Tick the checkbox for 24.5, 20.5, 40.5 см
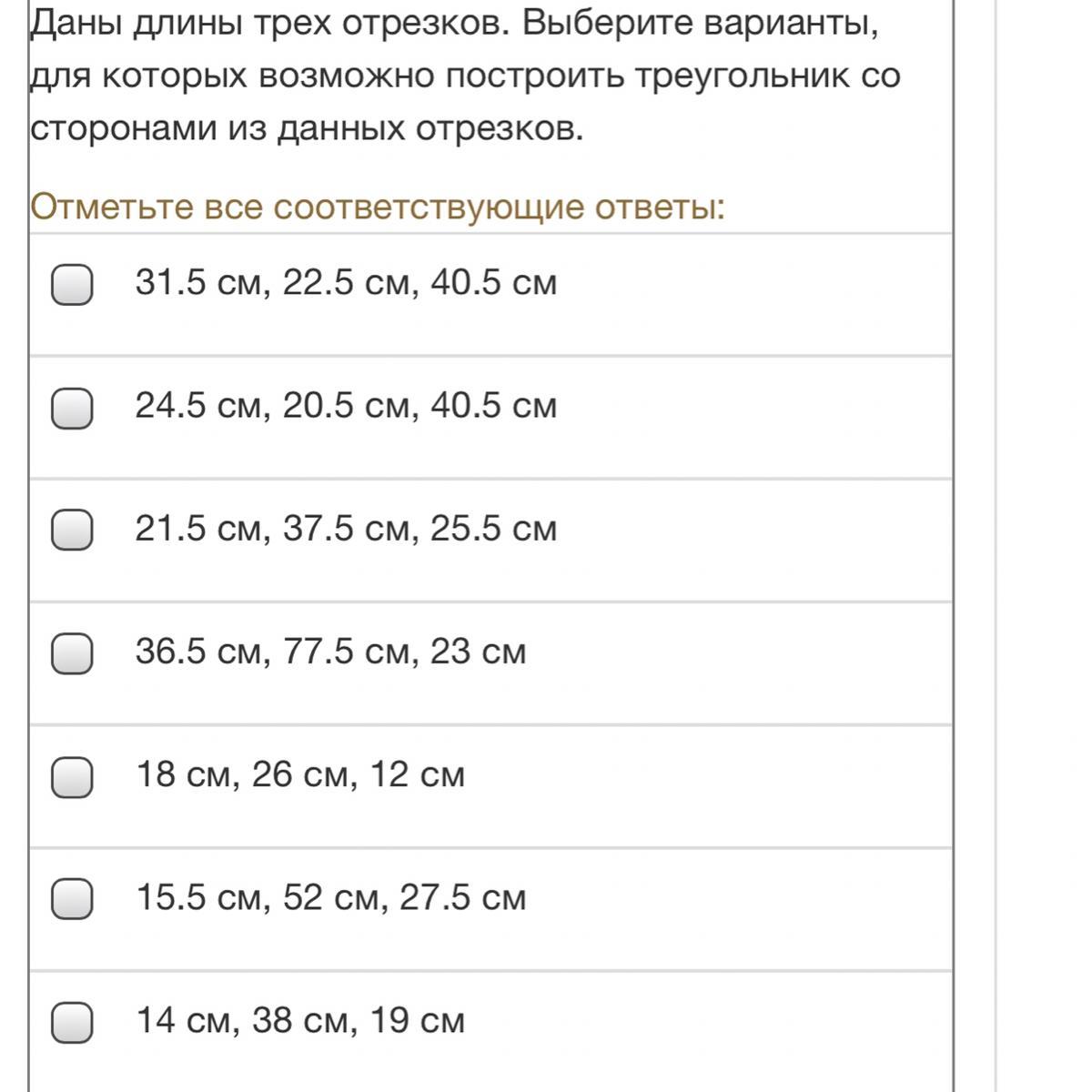 tap(72, 407)
